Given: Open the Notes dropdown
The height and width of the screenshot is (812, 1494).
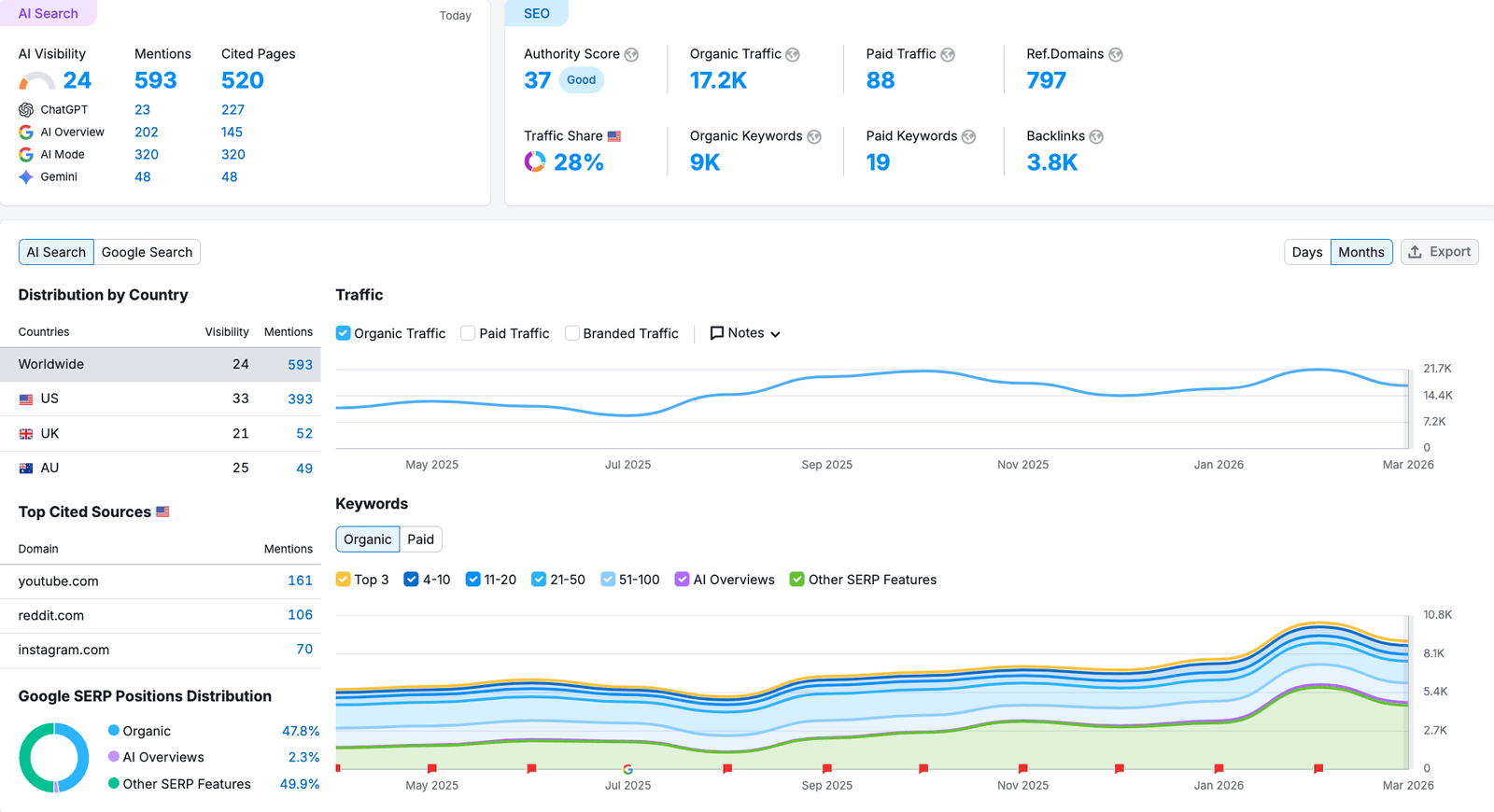Looking at the screenshot, I should (x=745, y=333).
